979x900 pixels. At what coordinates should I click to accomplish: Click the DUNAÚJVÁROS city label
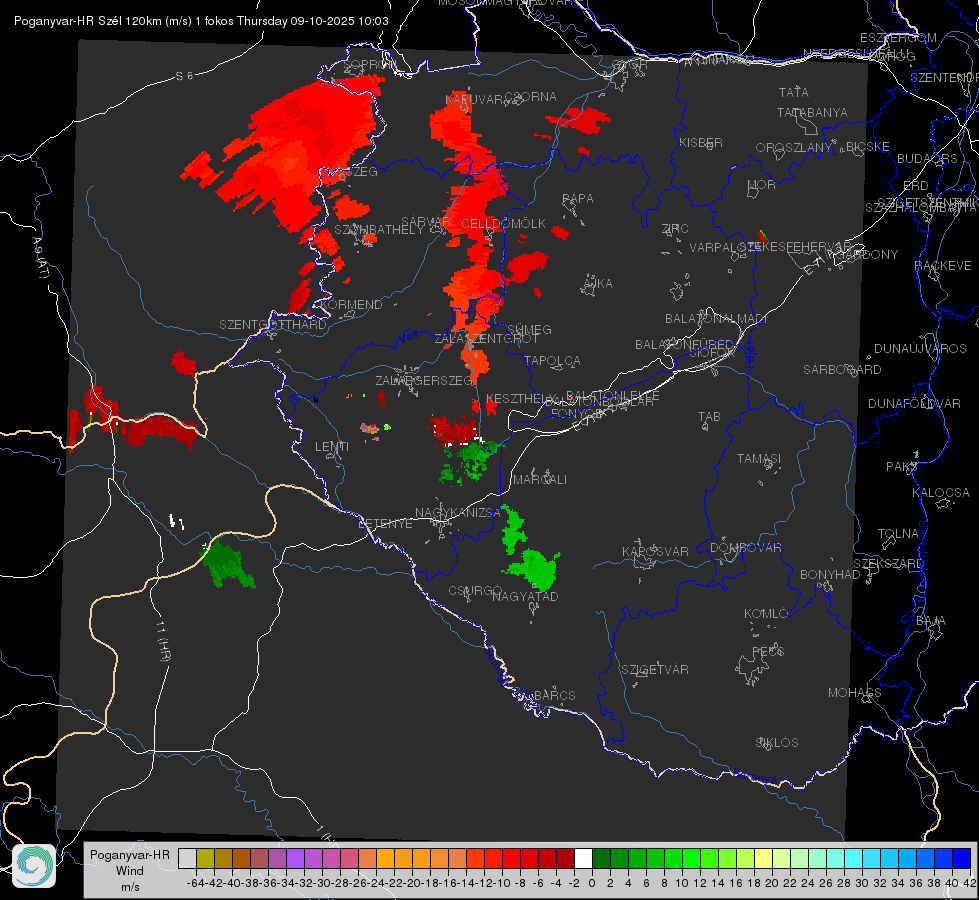(920, 349)
